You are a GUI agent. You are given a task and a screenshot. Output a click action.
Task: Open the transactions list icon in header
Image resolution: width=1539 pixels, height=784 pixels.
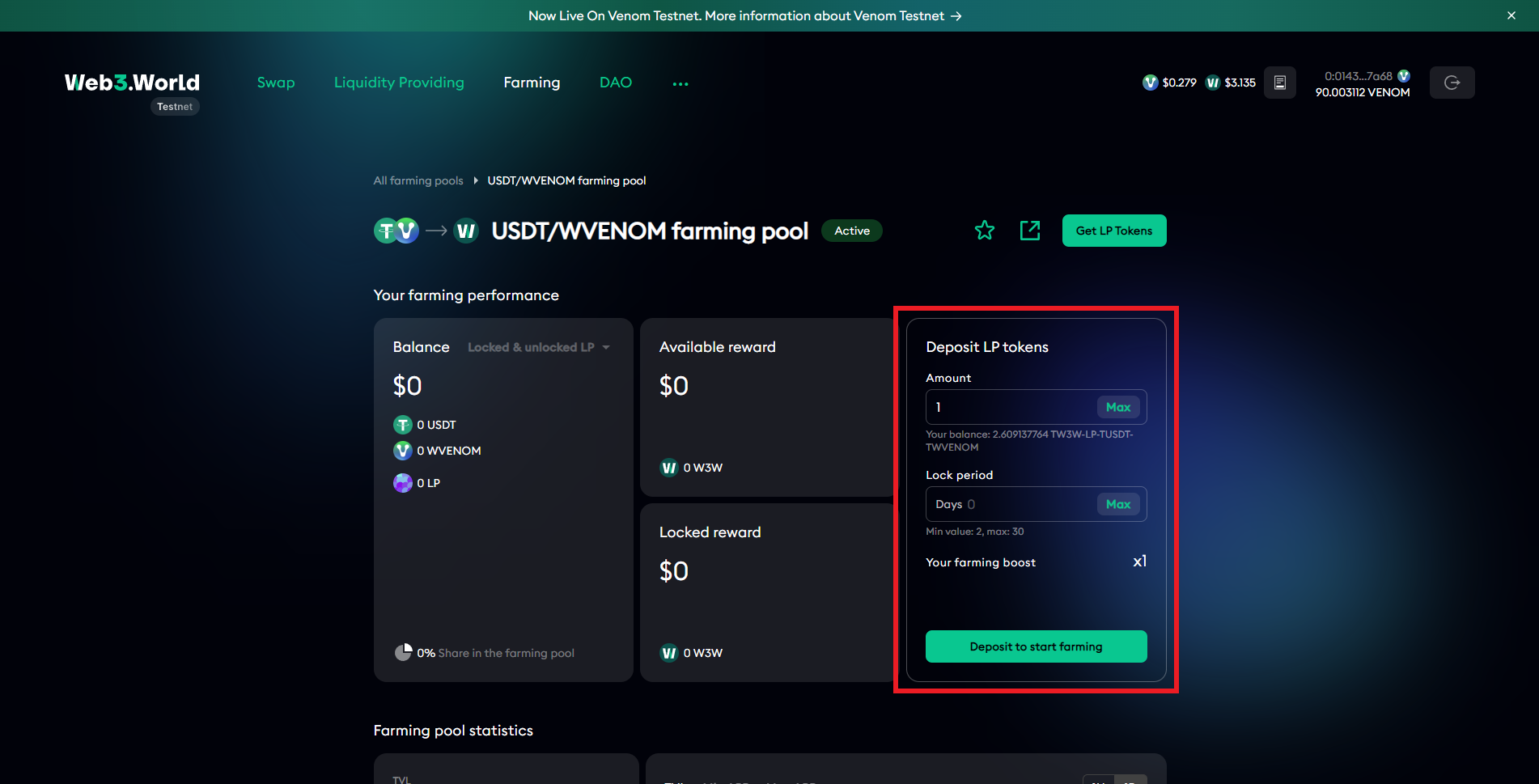pos(1279,83)
